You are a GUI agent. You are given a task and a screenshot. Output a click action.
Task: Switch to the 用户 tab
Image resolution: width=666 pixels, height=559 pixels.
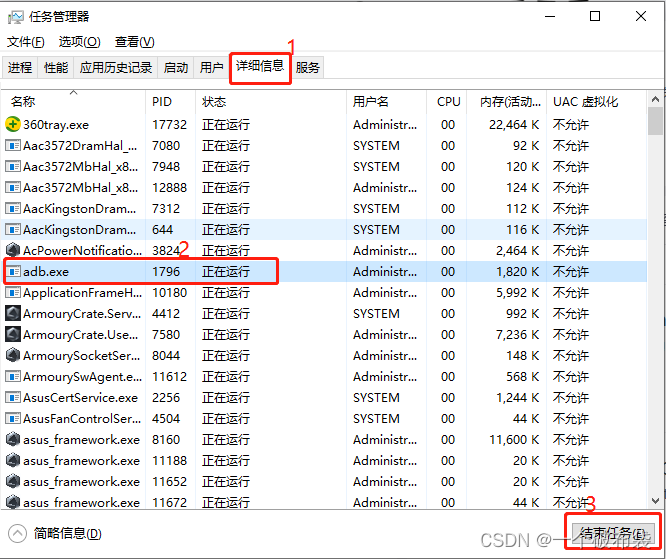point(212,67)
